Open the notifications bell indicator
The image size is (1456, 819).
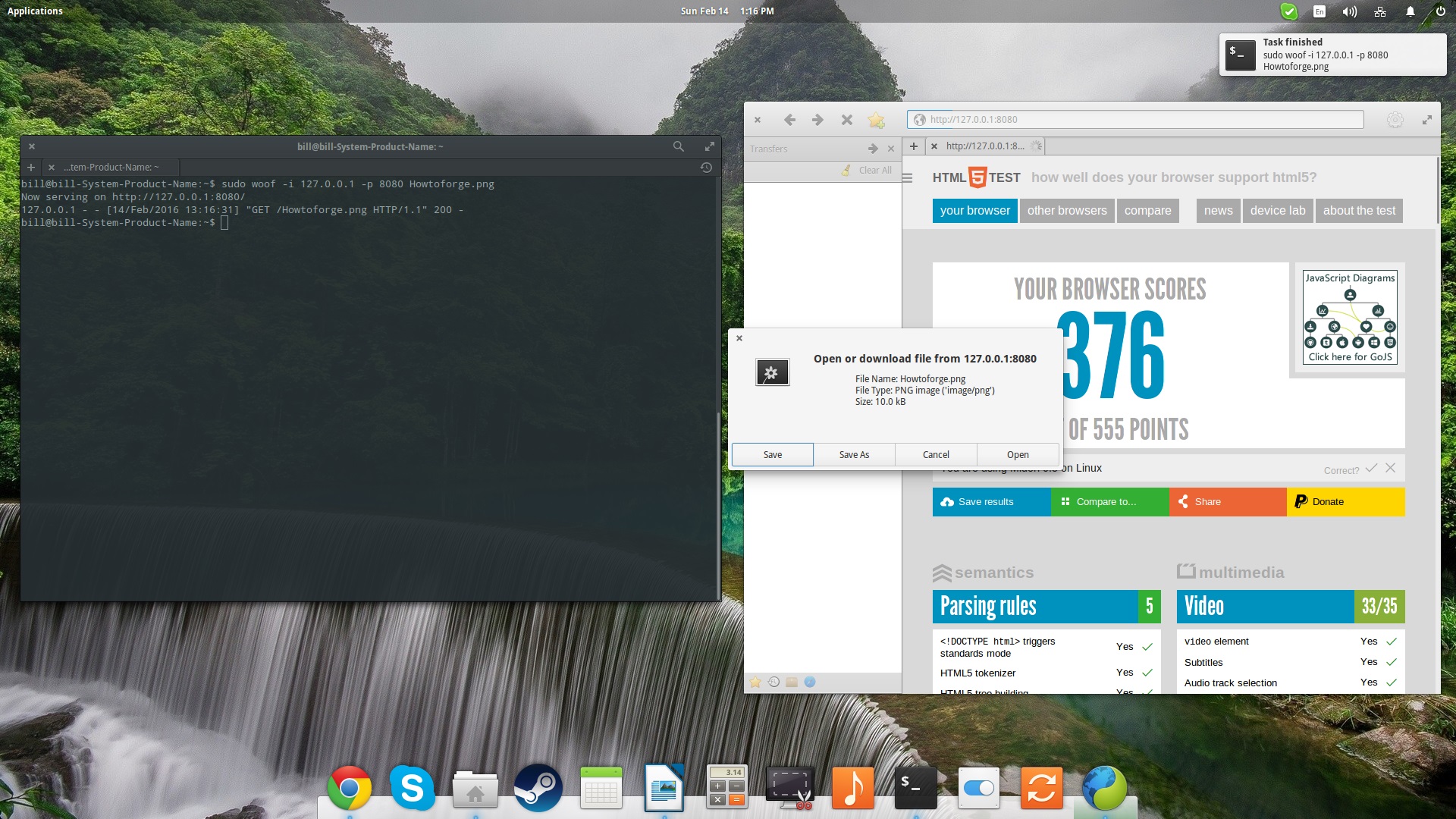click(1410, 11)
